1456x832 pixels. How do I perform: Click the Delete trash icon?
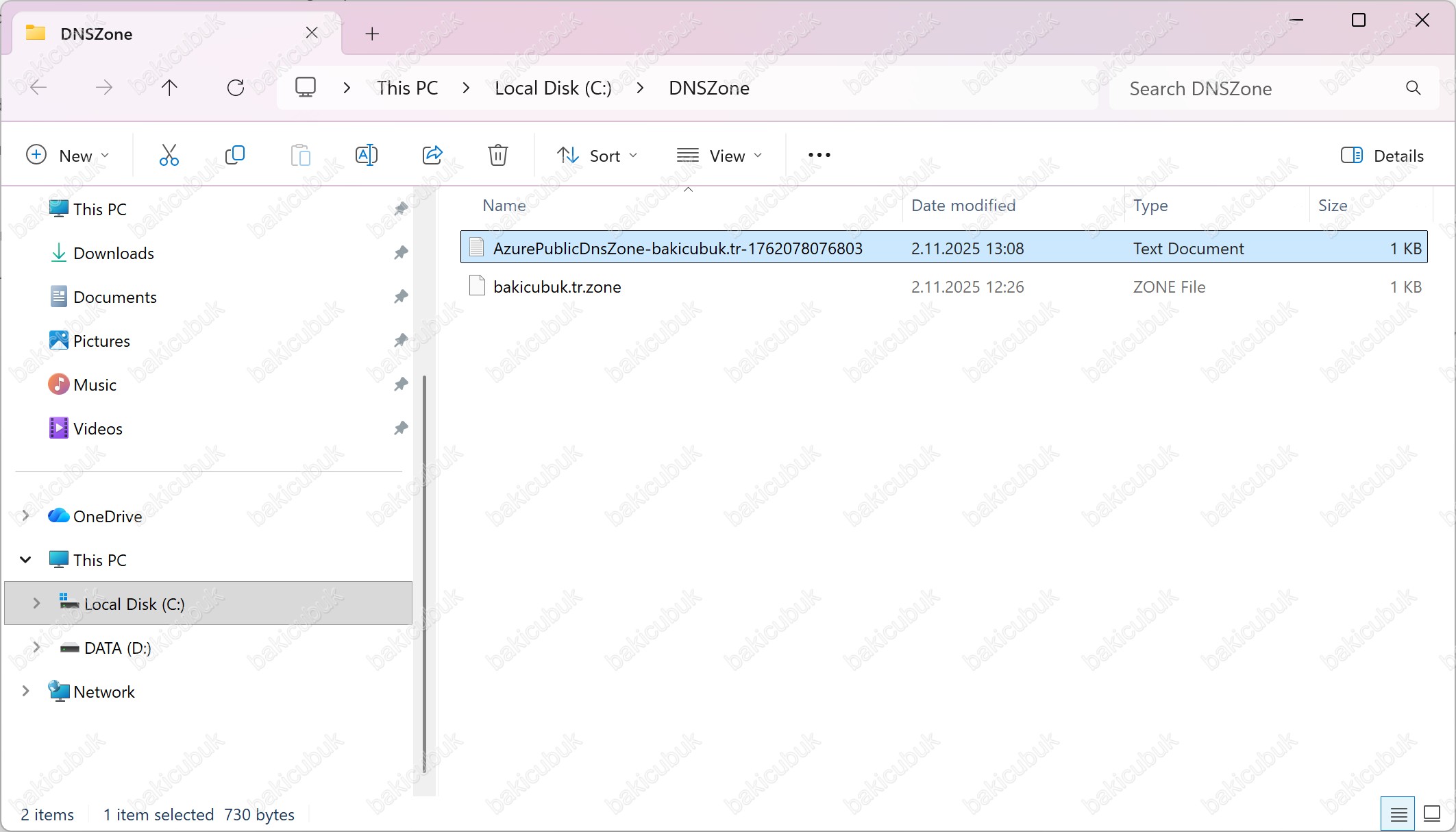point(498,156)
